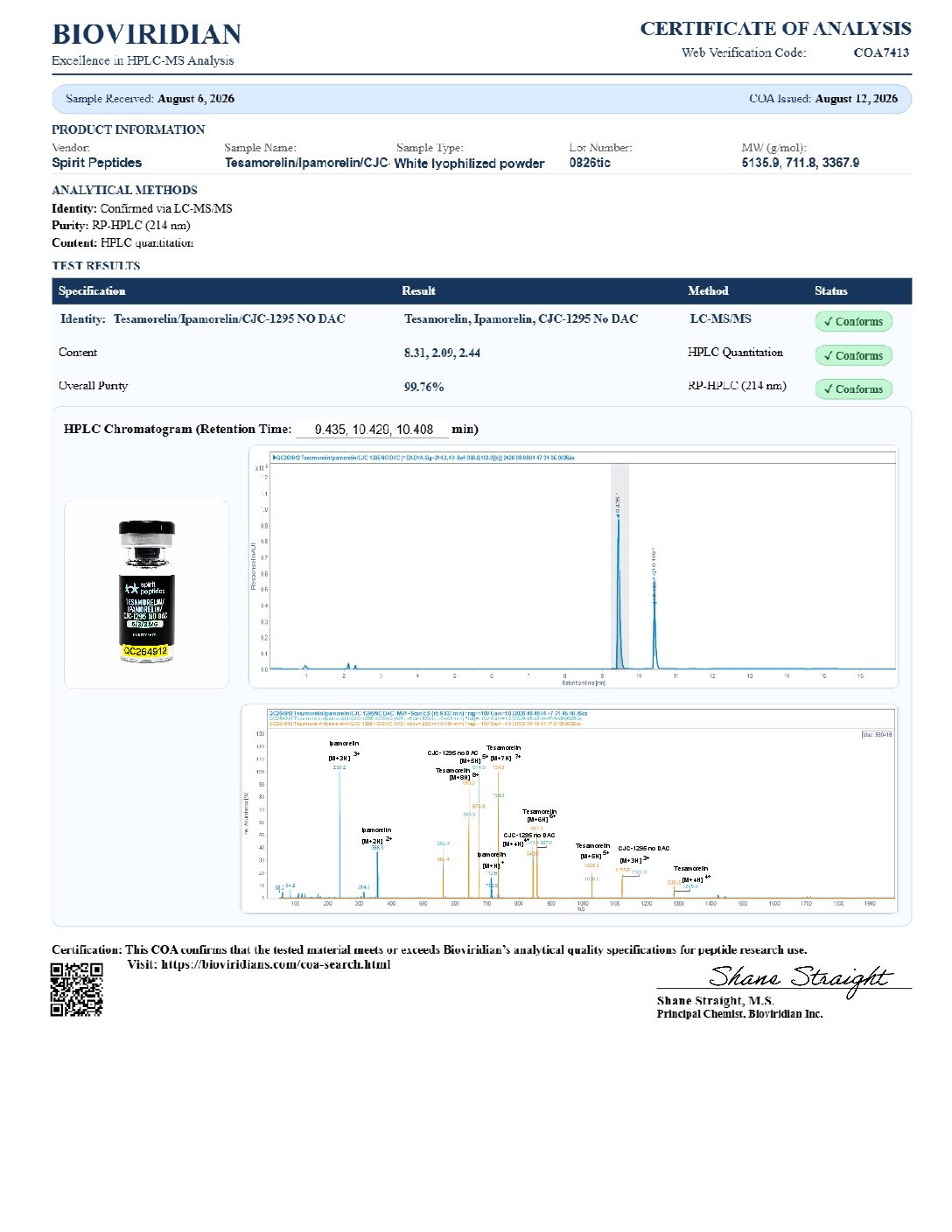The image size is (952, 1232).
Task: Click the Ipamorelin [M+3H] mass spectrum peak
Action: coord(339,833)
